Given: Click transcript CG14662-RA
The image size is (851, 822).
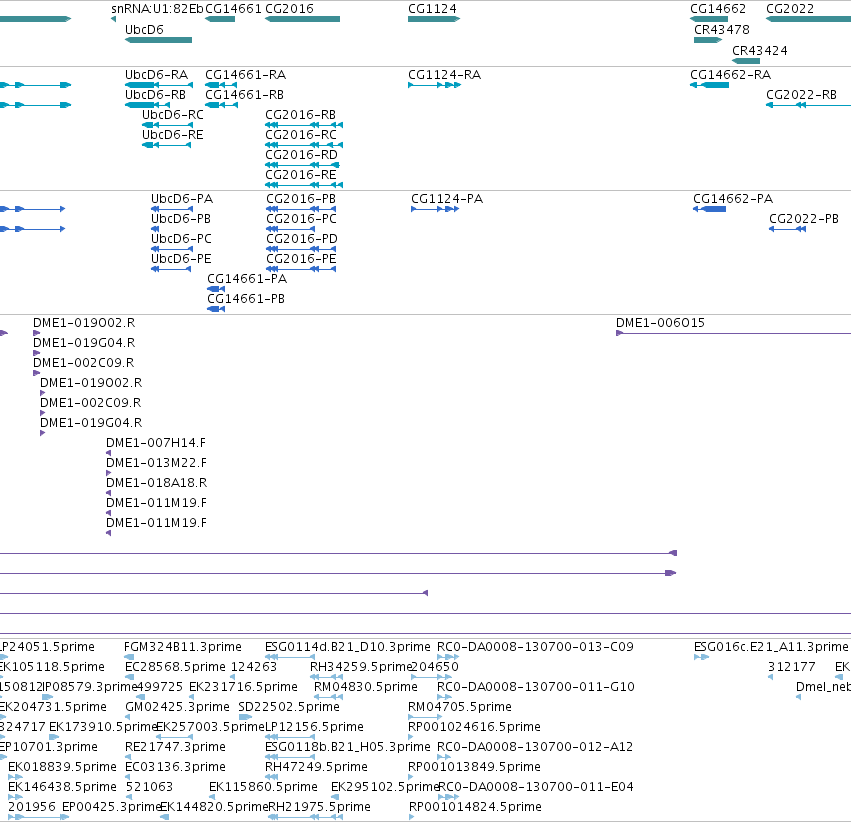Looking at the screenshot, I should click(731, 74).
